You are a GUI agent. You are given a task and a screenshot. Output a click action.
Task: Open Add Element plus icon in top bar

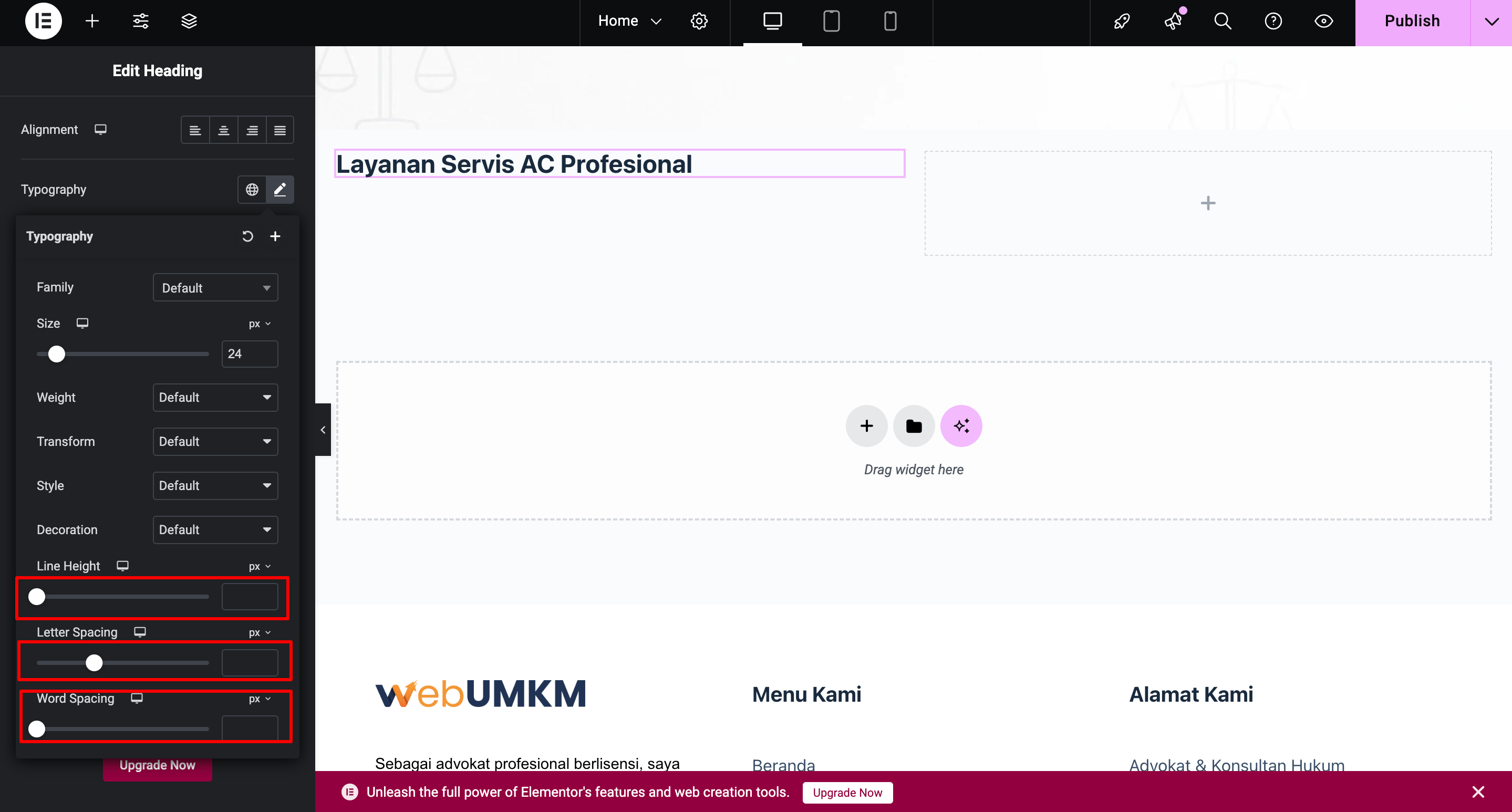[92, 21]
